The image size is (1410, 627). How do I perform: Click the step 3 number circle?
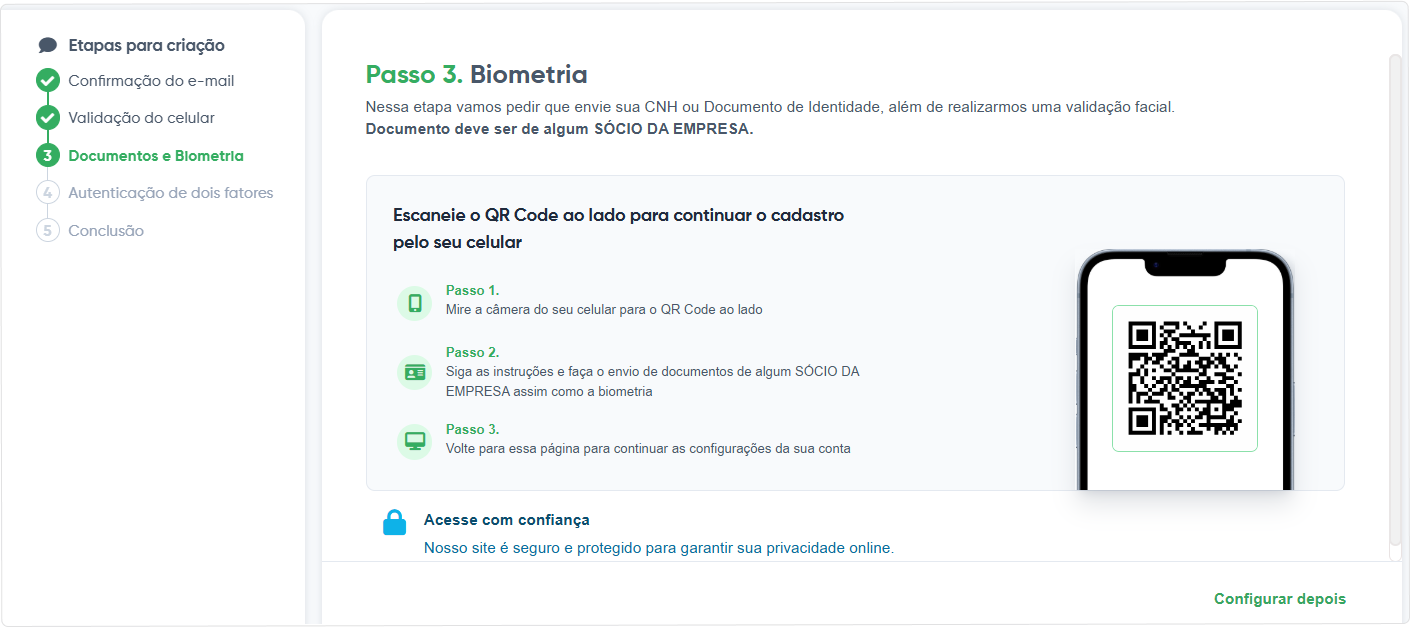click(x=48, y=156)
